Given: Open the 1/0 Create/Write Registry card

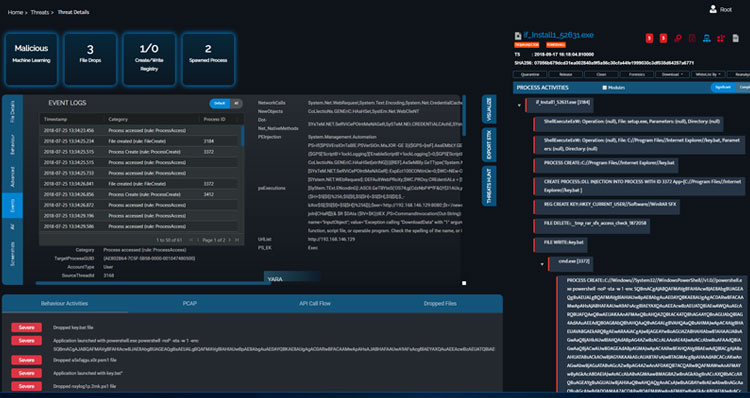Looking at the screenshot, I should 149,59.
